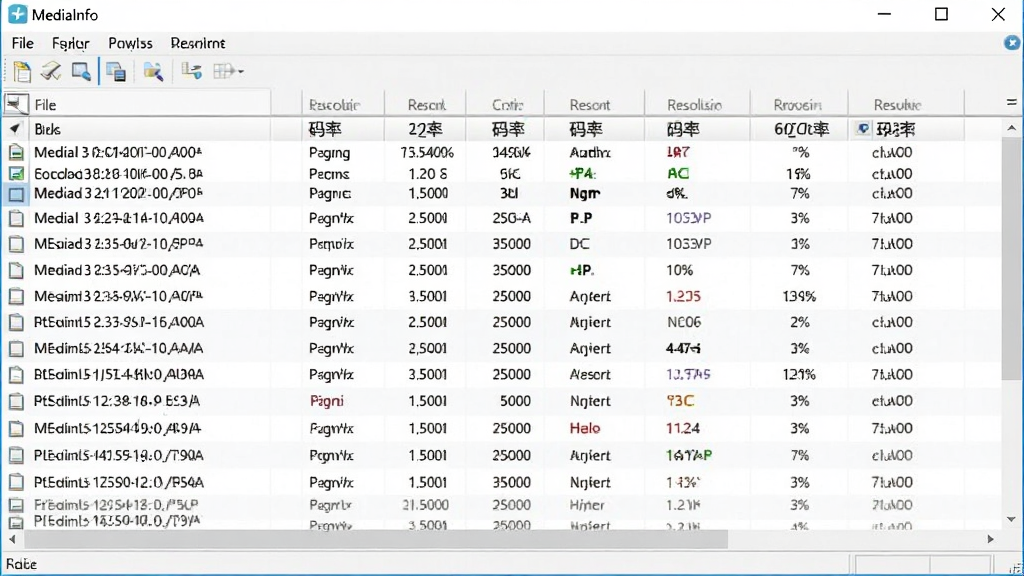Viewport: 1024px width, 576px height.
Task: Select the '139%' cell
Action: click(x=799, y=296)
